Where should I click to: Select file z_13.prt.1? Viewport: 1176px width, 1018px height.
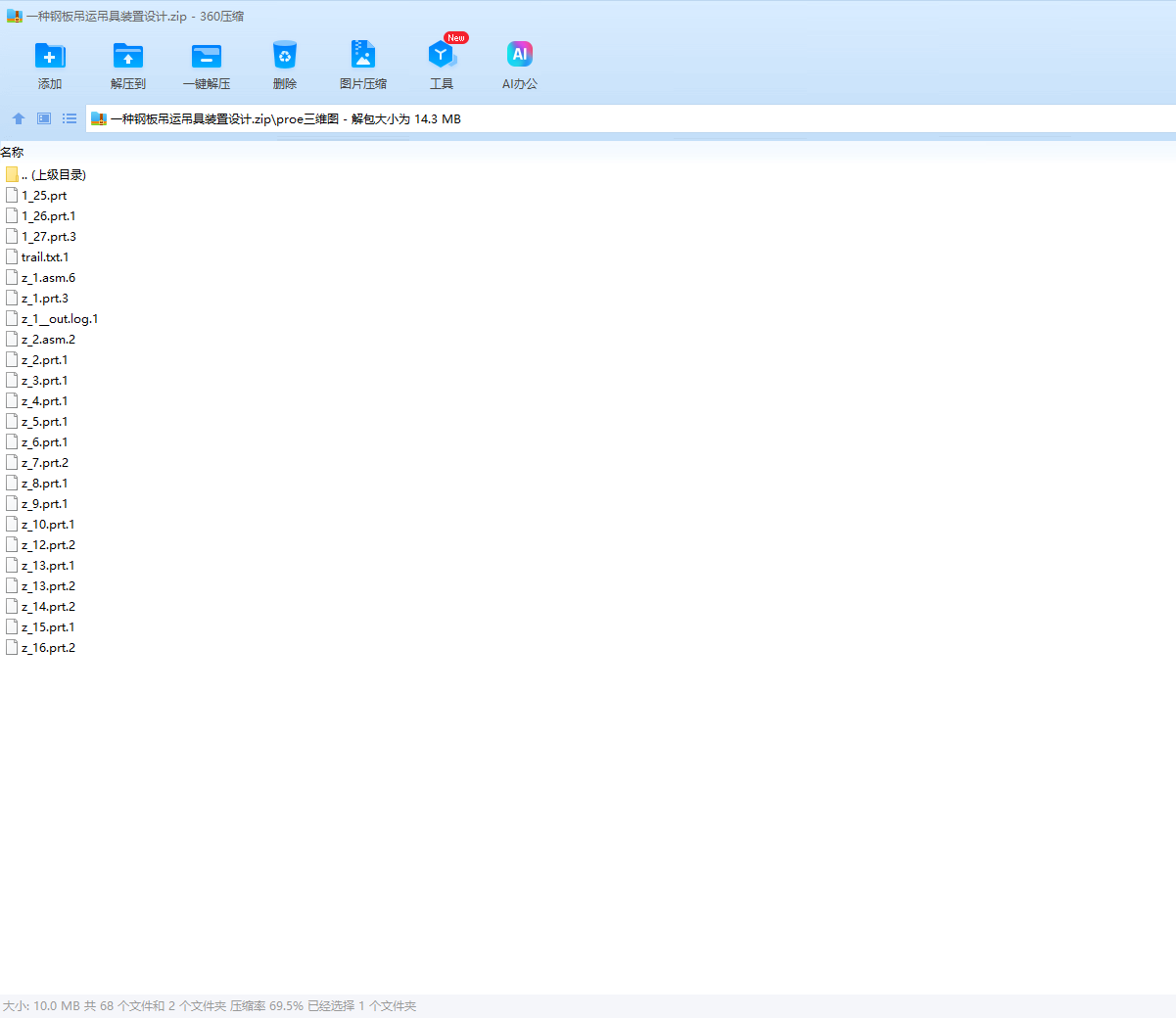40,565
